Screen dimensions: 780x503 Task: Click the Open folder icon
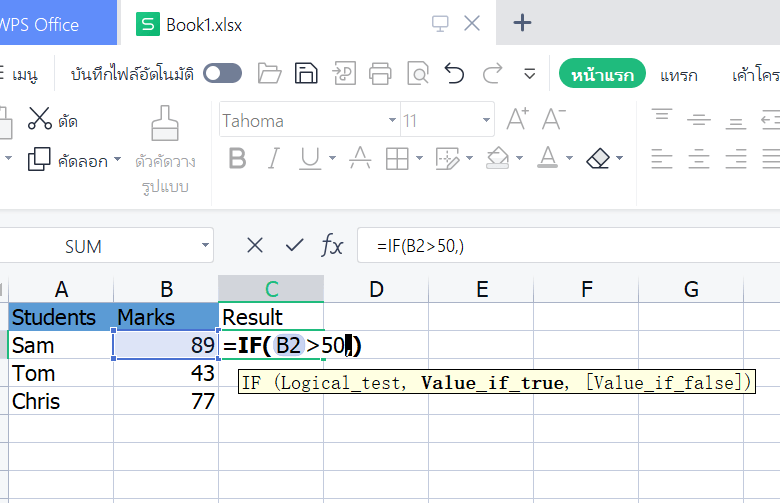tap(269, 74)
